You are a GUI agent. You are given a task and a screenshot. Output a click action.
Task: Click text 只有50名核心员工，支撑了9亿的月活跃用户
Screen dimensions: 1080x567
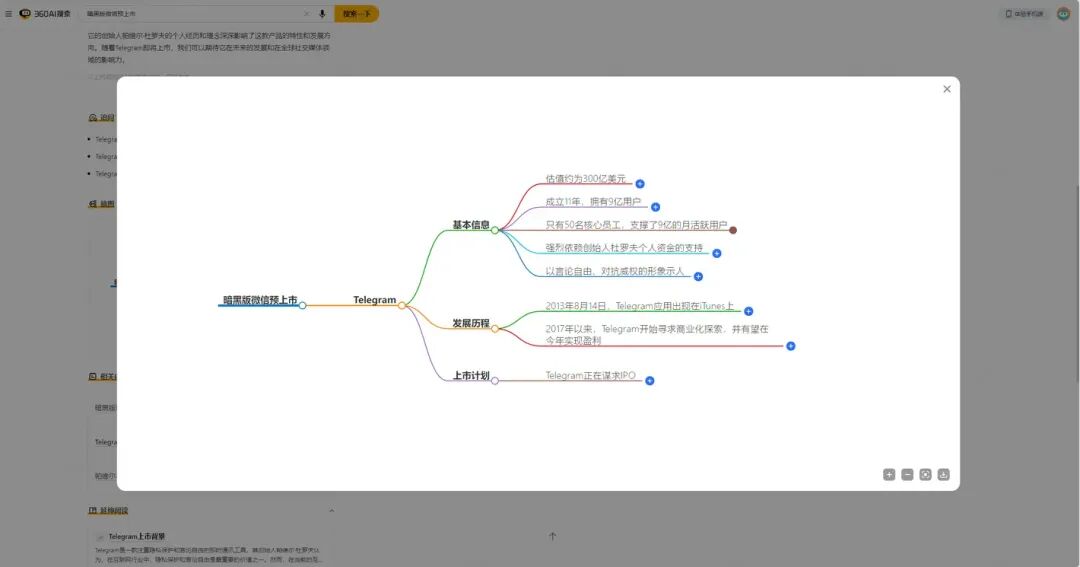point(636,225)
